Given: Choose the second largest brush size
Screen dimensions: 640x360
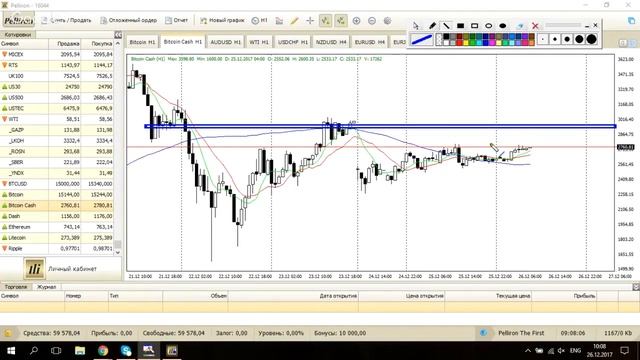Looking at the screenshot, I should pos(579,39).
